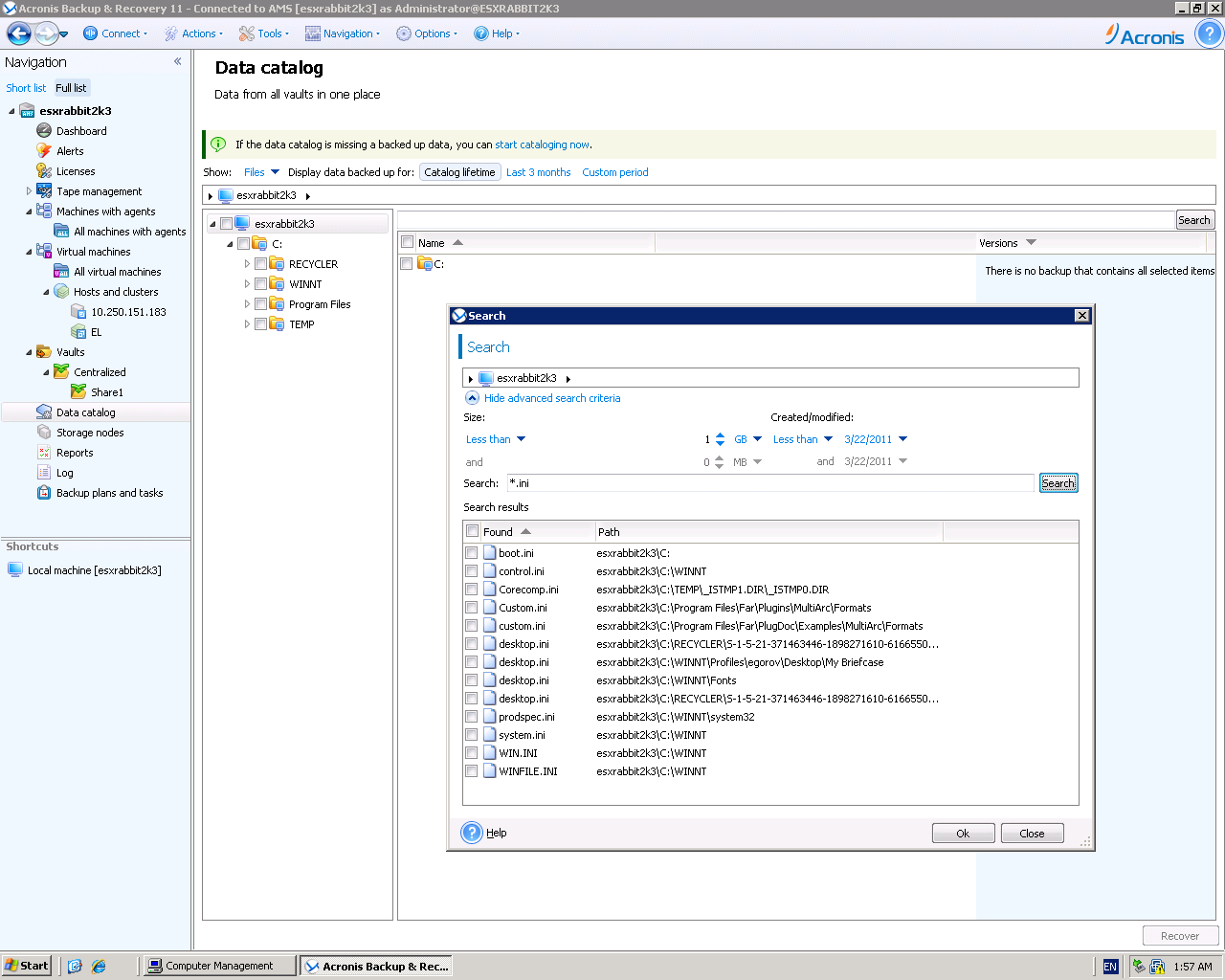Check the RECYCLER folder checkbox in tree

[260, 264]
